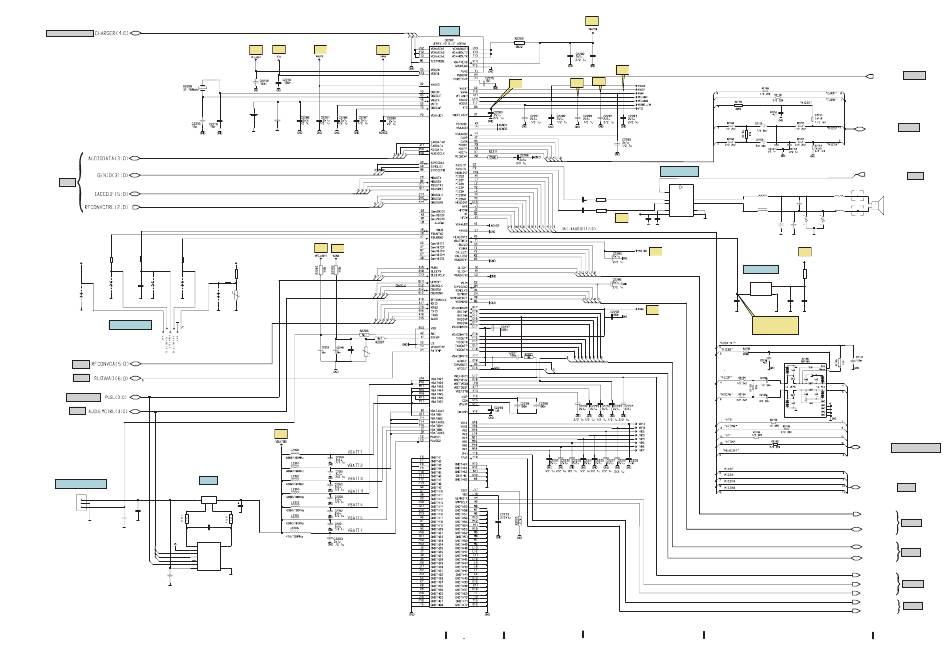The width and height of the screenshot is (950, 672).
Task: Select the curly brace beside AUDIODATA group
Action: coord(79,182)
